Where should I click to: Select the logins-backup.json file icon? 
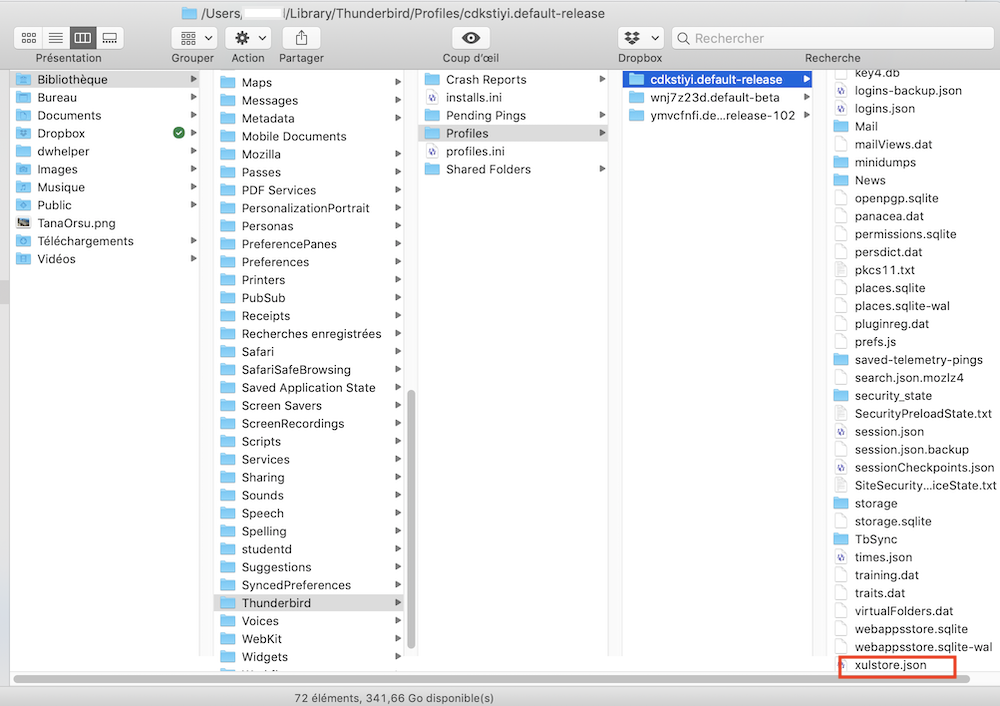coord(841,91)
